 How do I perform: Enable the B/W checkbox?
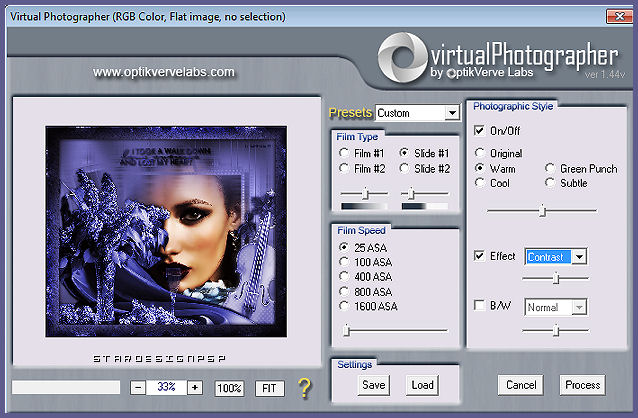(x=479, y=305)
